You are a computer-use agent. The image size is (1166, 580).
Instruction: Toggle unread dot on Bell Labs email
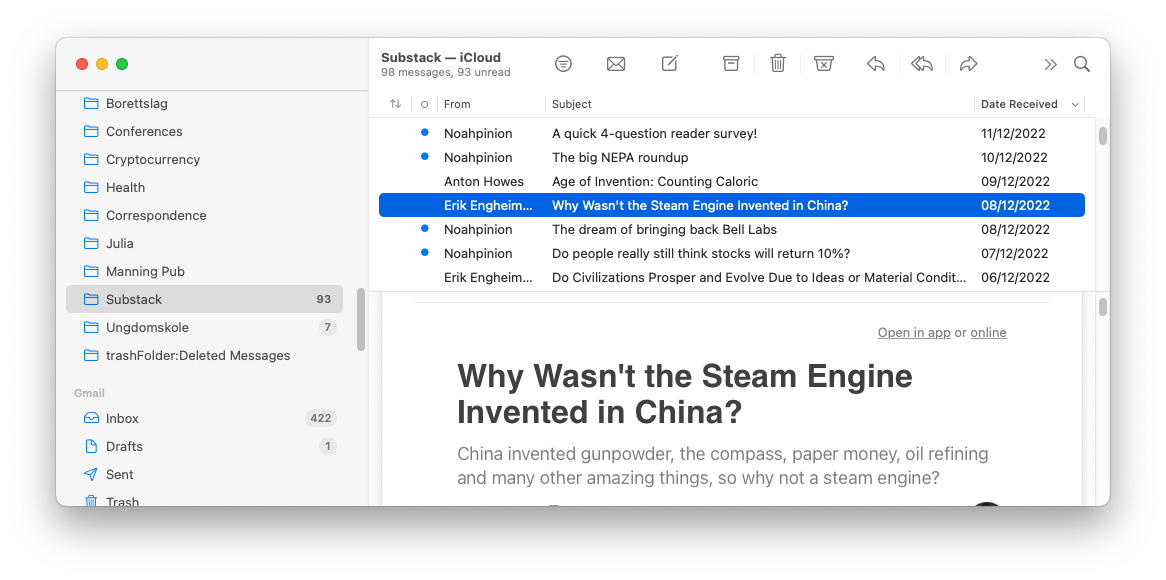[x=425, y=228]
